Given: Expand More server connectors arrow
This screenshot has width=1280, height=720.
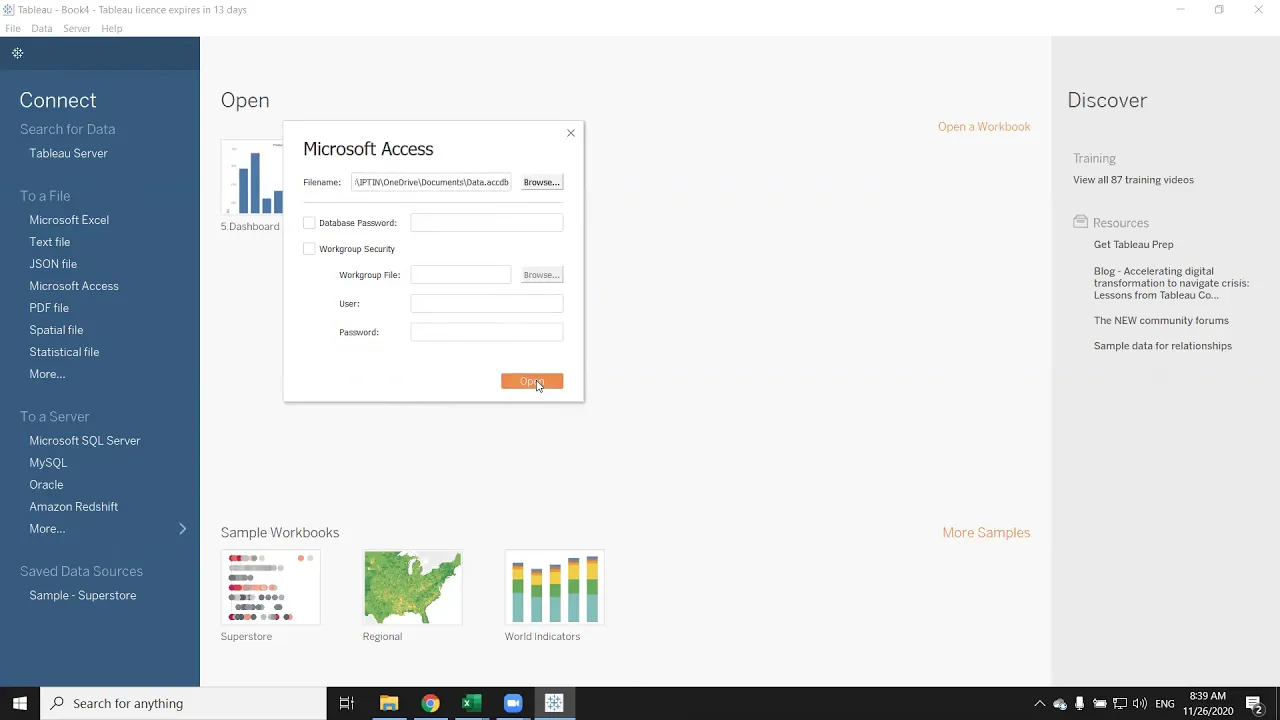Looking at the screenshot, I should [x=182, y=528].
